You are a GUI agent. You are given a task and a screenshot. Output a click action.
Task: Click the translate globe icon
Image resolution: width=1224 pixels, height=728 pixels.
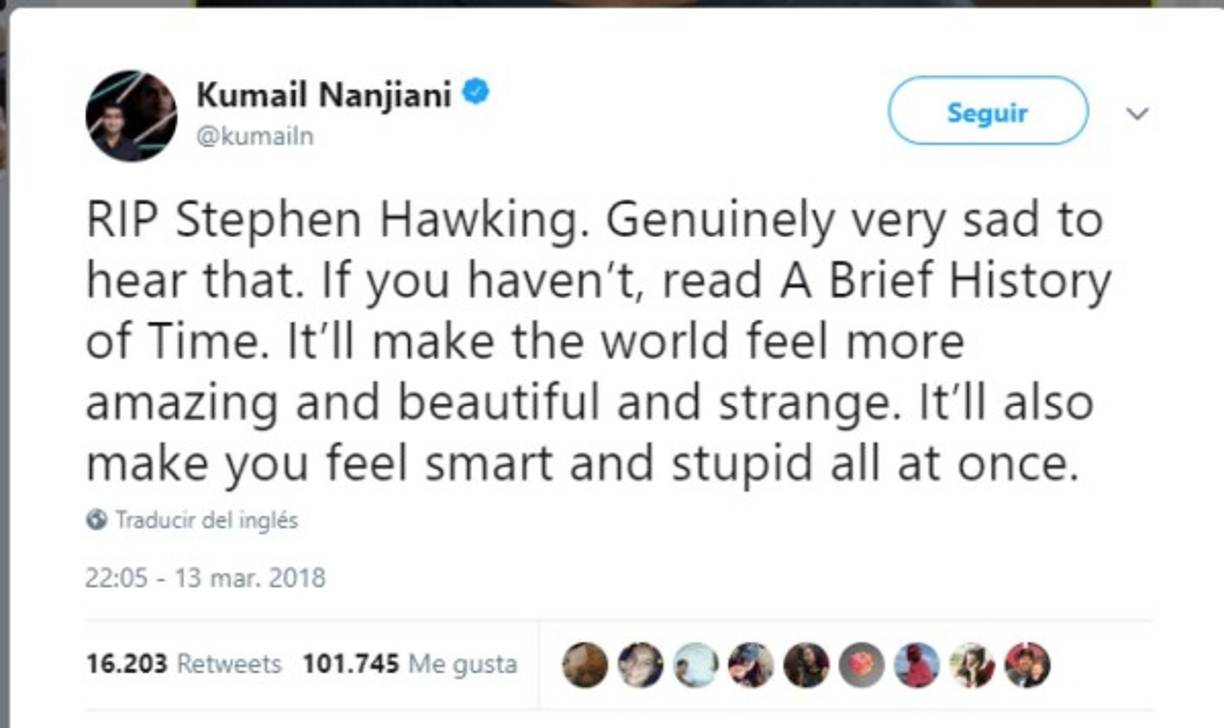(x=95, y=518)
